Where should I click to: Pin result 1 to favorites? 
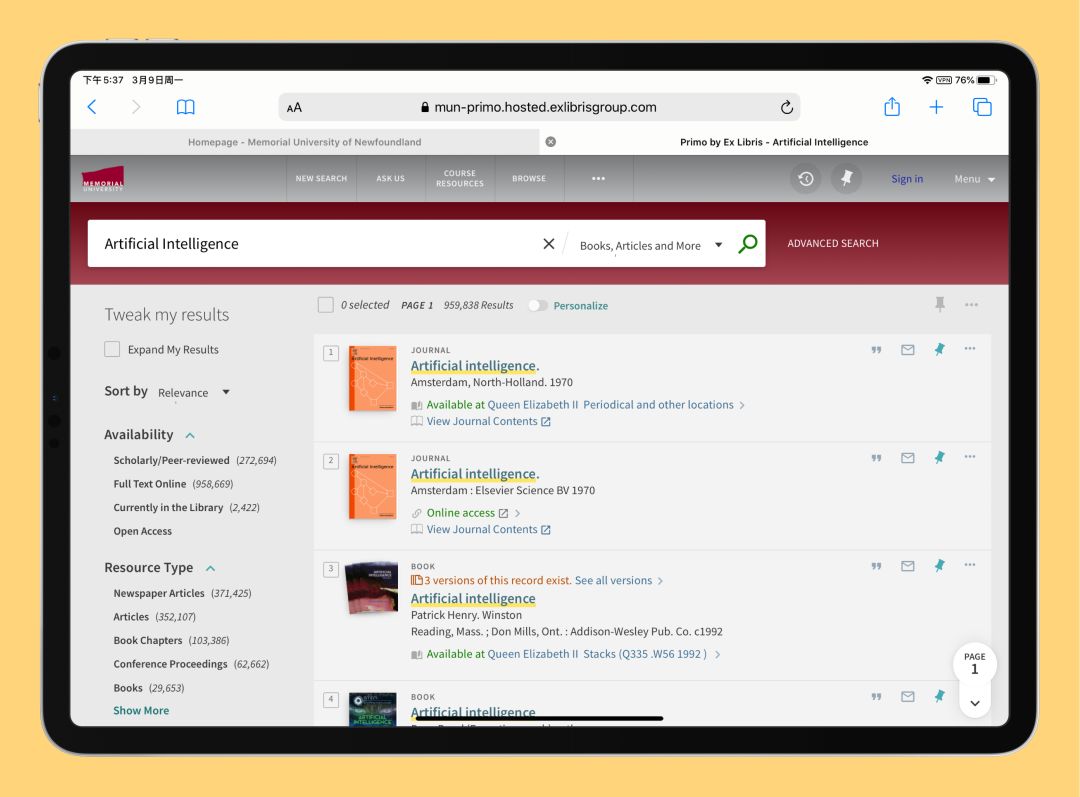[939, 349]
